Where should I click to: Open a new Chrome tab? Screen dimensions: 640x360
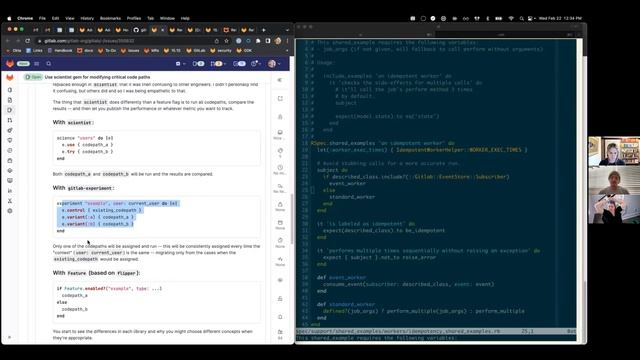(x=264, y=30)
